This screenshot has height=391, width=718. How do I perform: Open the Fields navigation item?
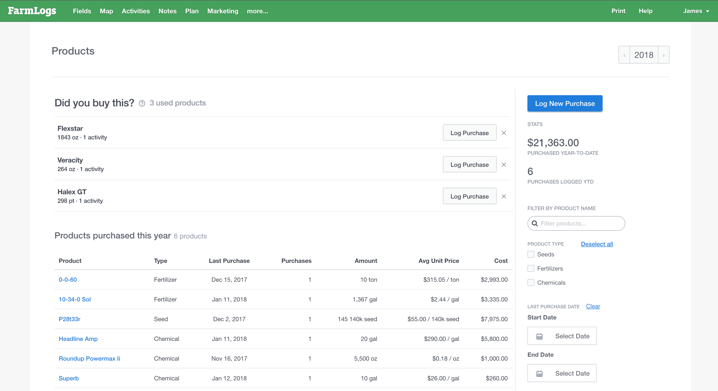click(82, 11)
